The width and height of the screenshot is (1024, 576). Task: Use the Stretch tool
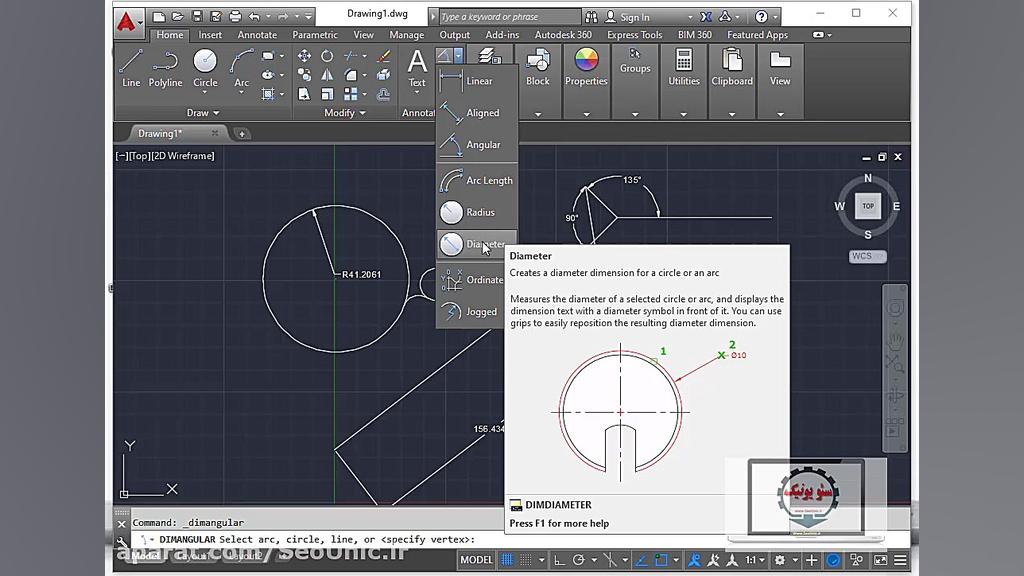pyautogui.click(x=304, y=94)
